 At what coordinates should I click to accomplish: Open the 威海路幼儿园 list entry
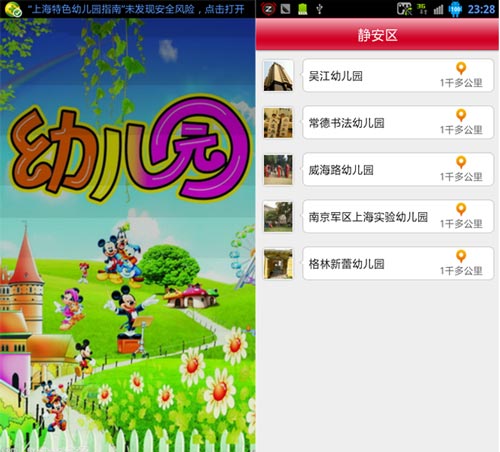398,170
